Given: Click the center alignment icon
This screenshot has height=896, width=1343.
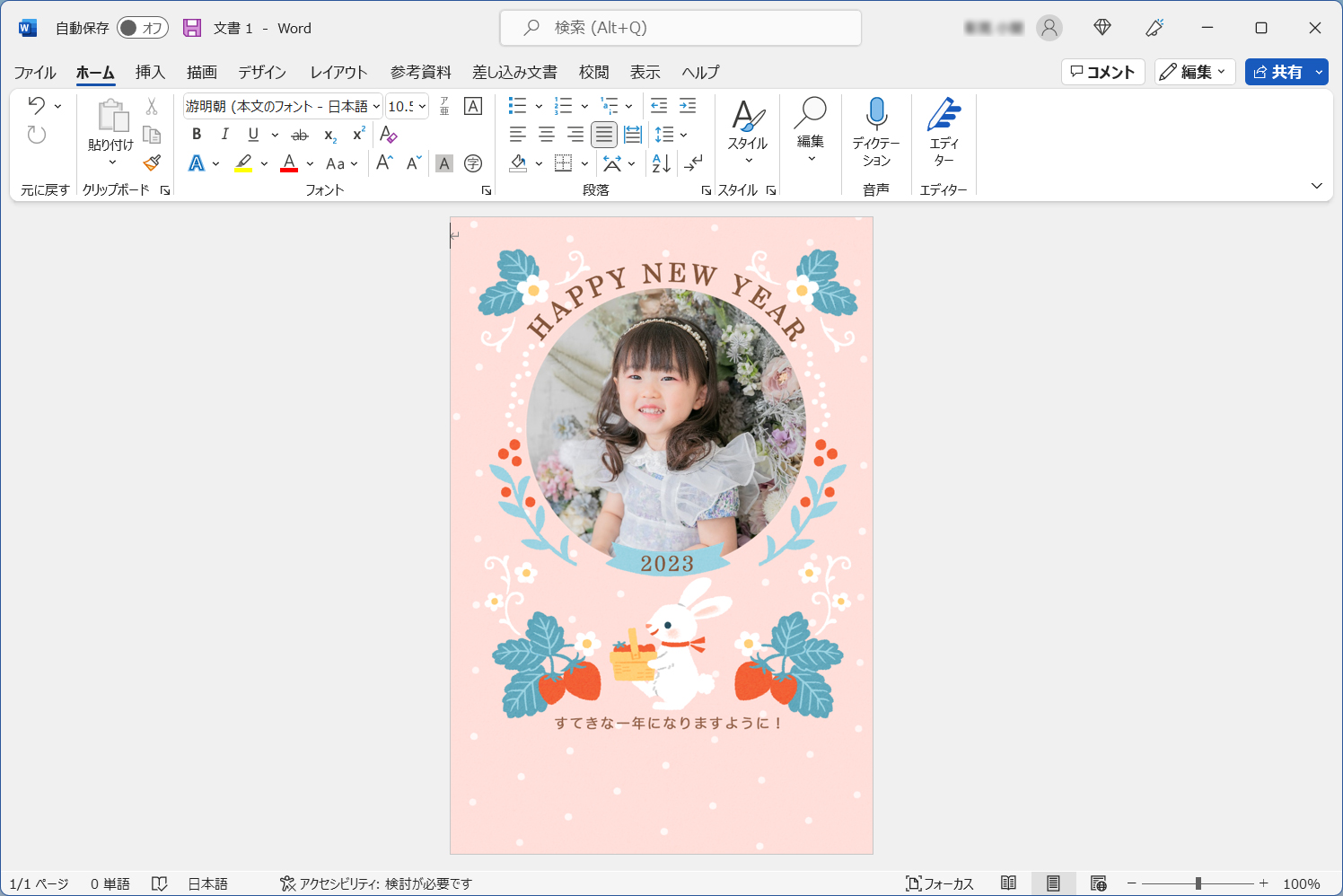Looking at the screenshot, I should click(x=546, y=135).
